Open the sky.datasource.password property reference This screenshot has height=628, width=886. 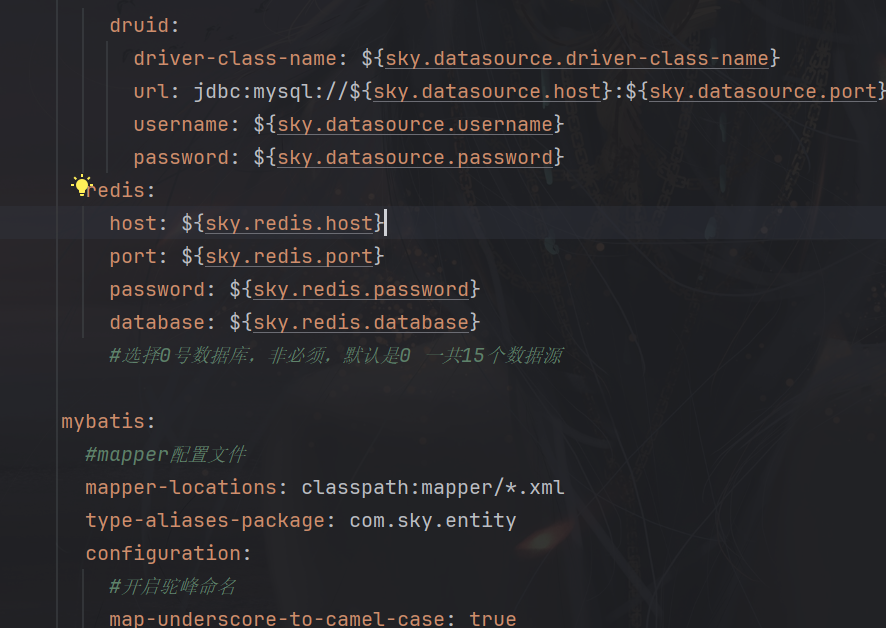[x=414, y=158]
